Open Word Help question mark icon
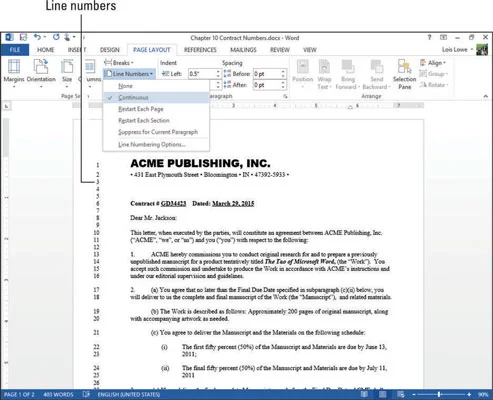The width and height of the screenshot is (493, 400). [429, 37]
